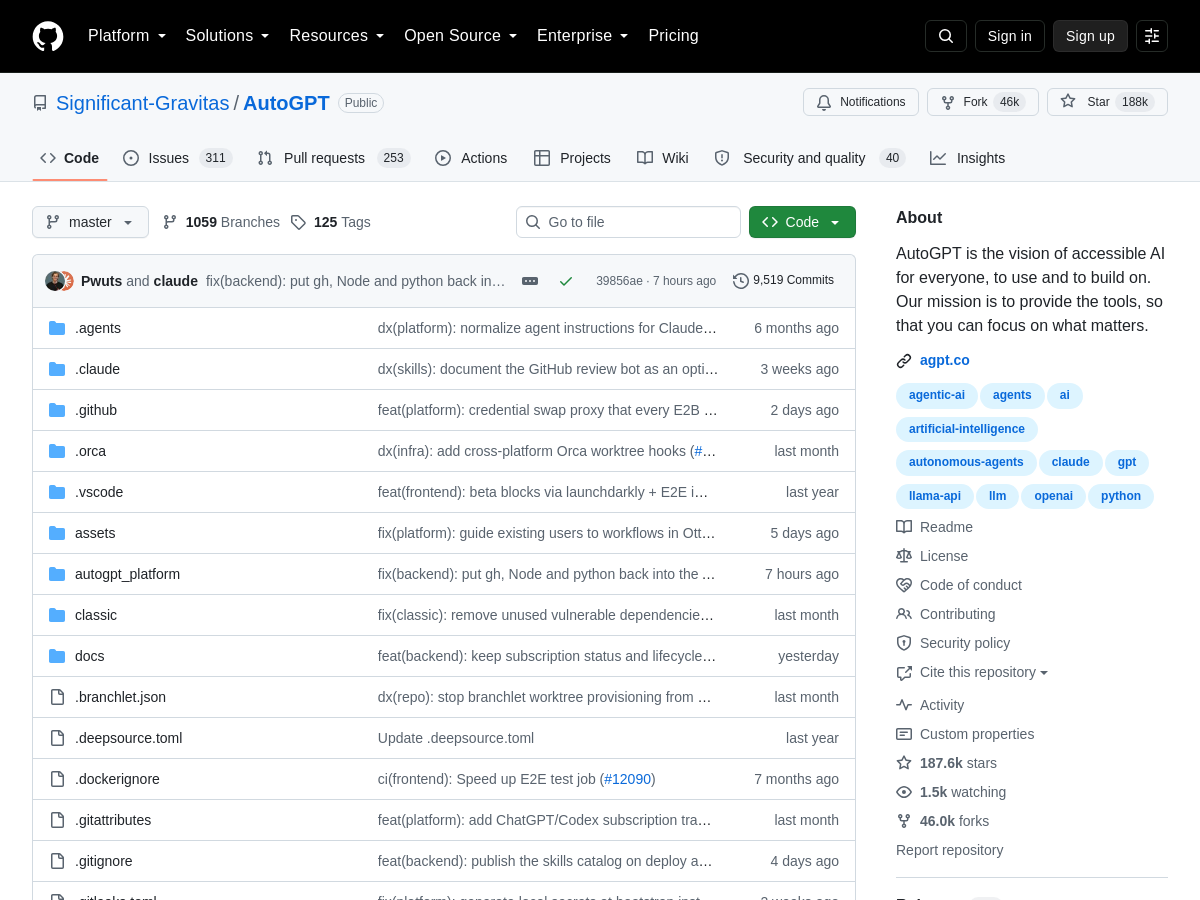The image size is (1200, 900).
Task: Click the Sign up button
Action: [x=1090, y=36]
